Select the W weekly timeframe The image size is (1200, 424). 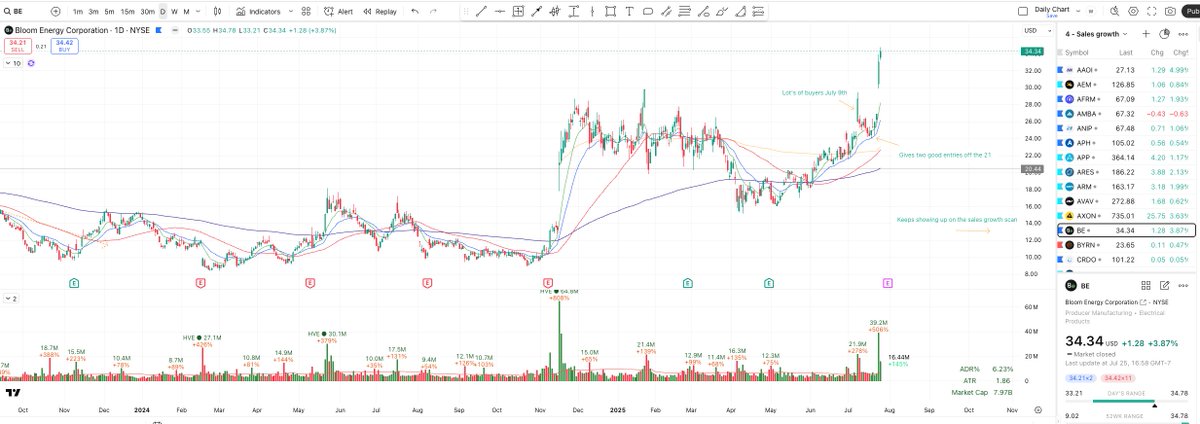[x=174, y=11]
